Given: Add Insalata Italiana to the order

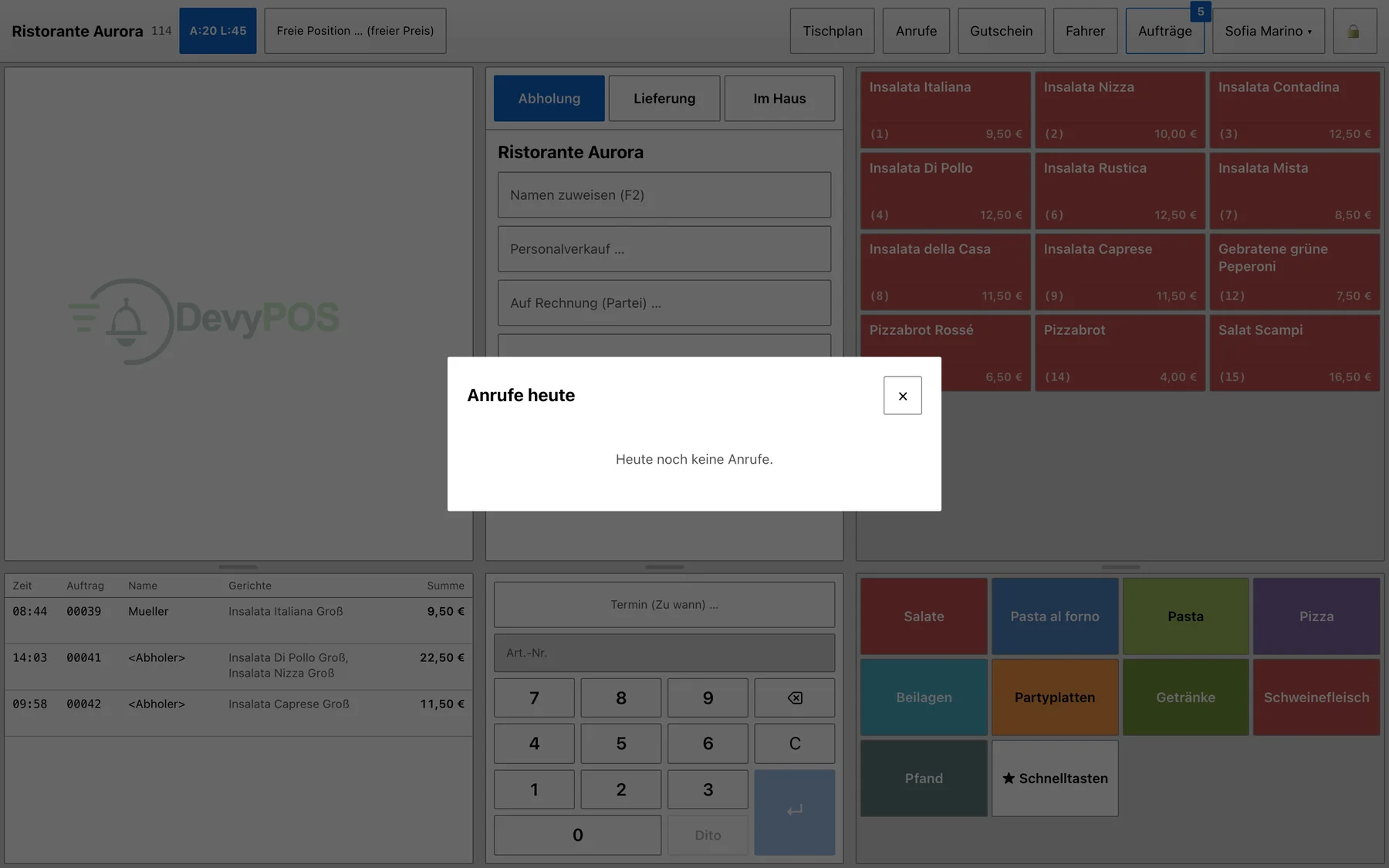Looking at the screenshot, I should pos(945,110).
